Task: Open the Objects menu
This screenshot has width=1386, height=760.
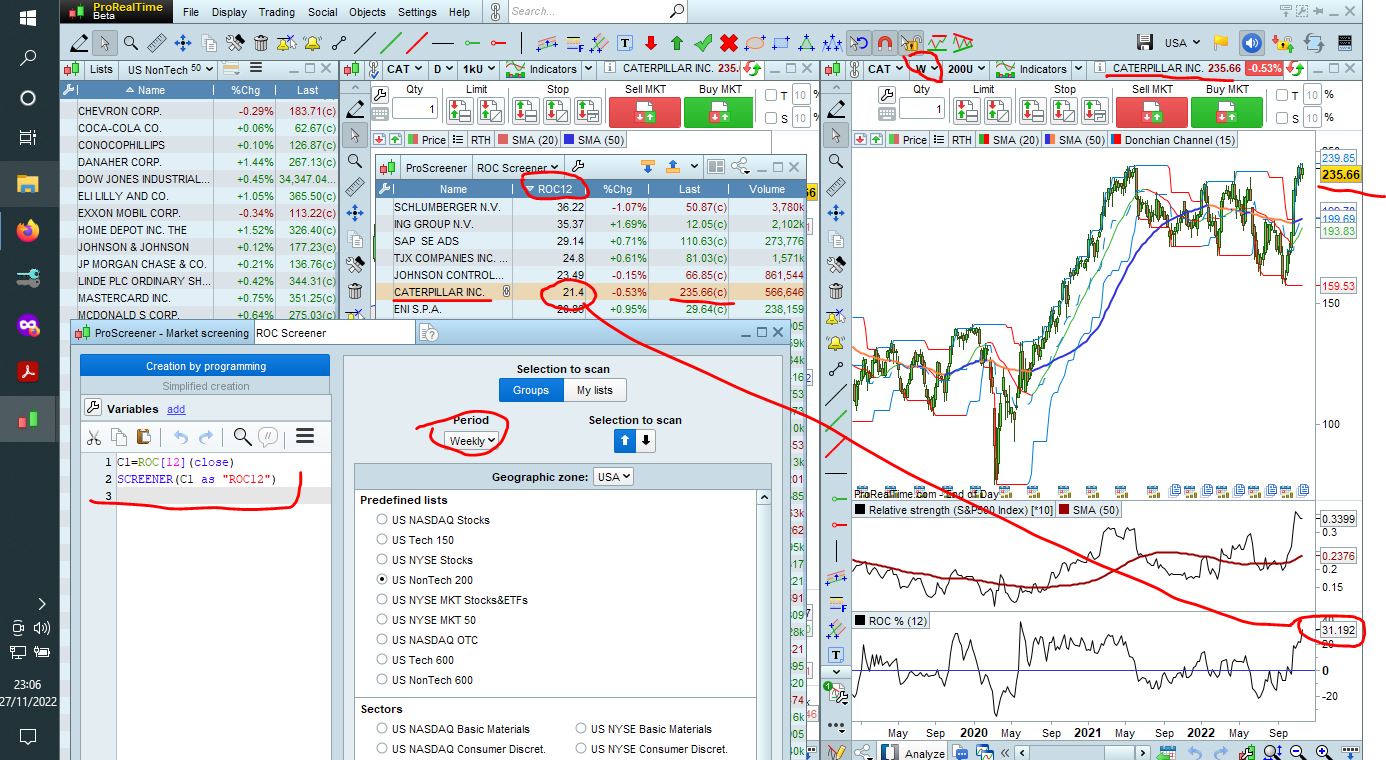Action: pos(367,12)
